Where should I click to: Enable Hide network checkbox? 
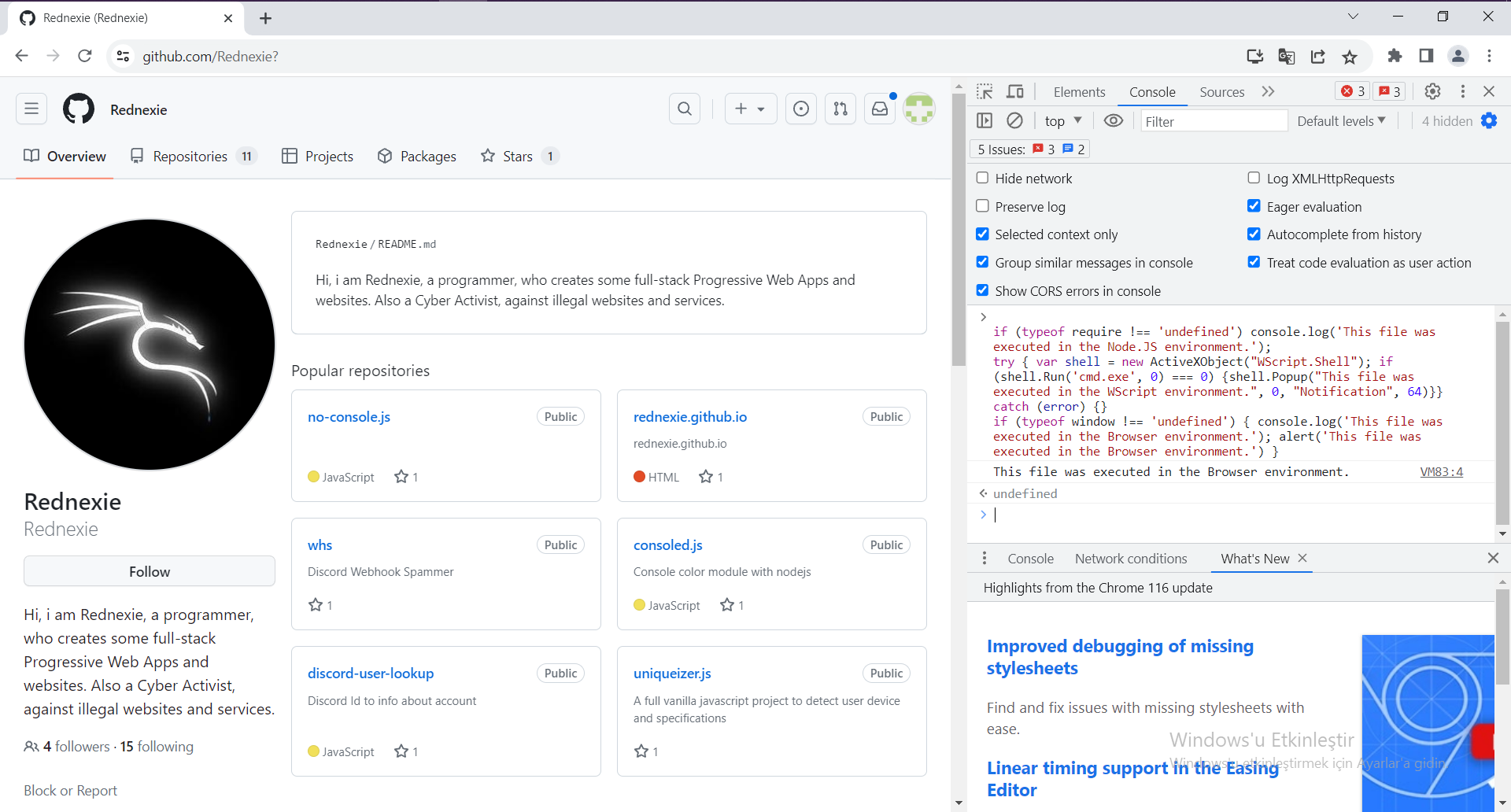click(982, 178)
